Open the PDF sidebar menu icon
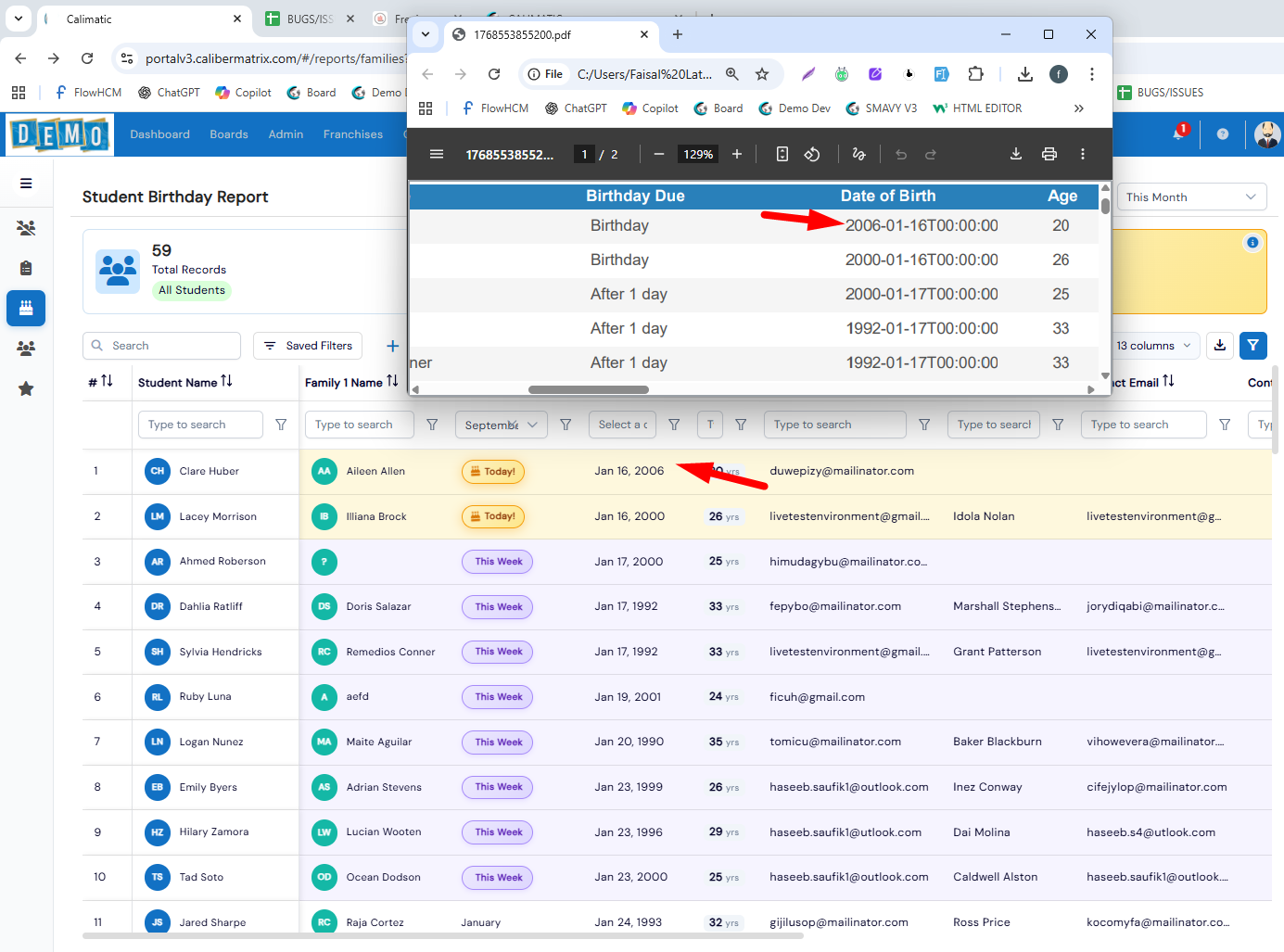The height and width of the screenshot is (952, 1284). click(x=437, y=154)
